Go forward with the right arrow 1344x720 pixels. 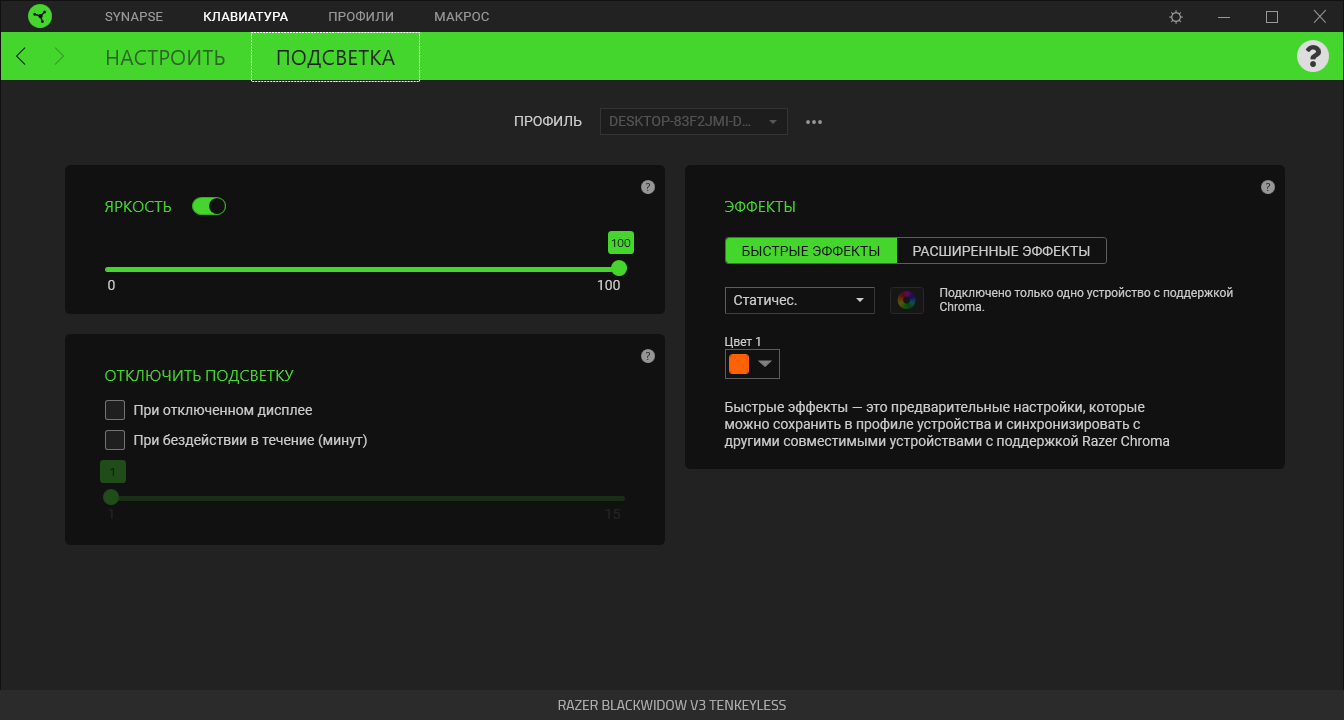tap(59, 56)
